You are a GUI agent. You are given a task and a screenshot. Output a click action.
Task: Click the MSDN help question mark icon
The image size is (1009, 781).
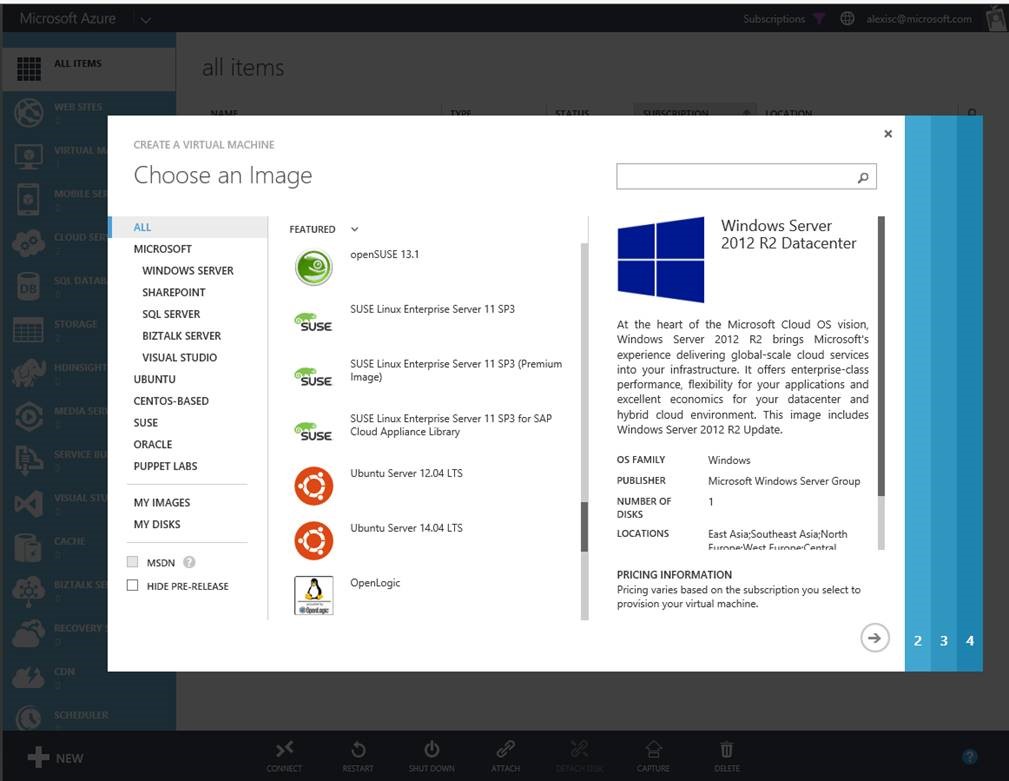[189, 562]
